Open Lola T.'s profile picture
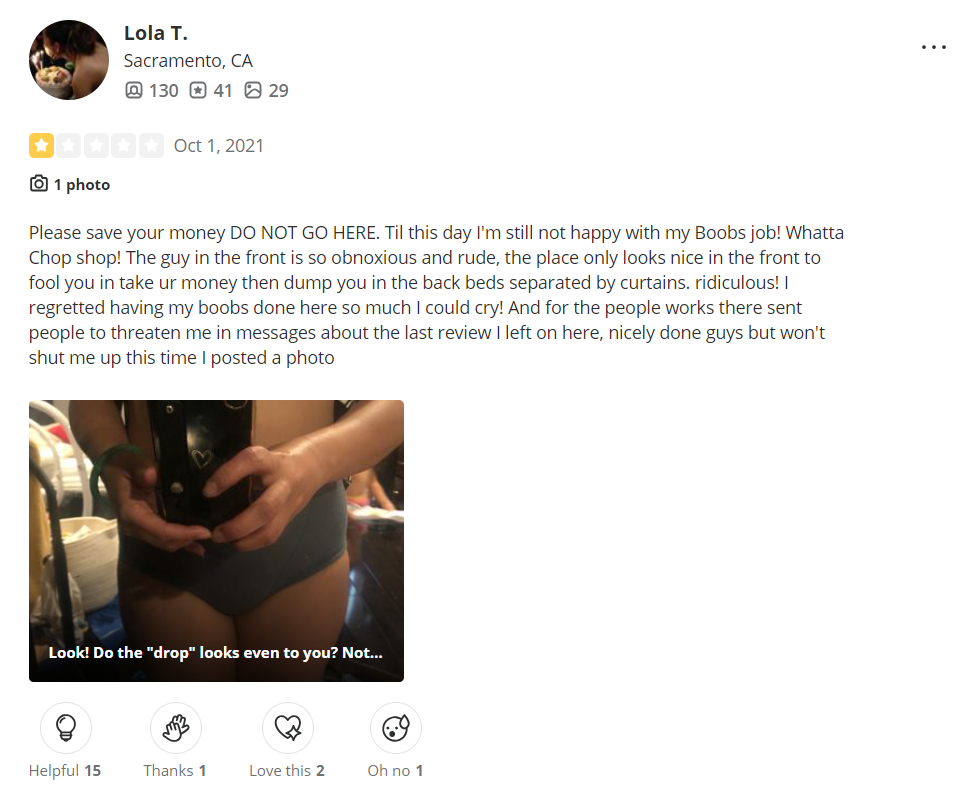Screen dimensions: 956x809 tap(69, 60)
